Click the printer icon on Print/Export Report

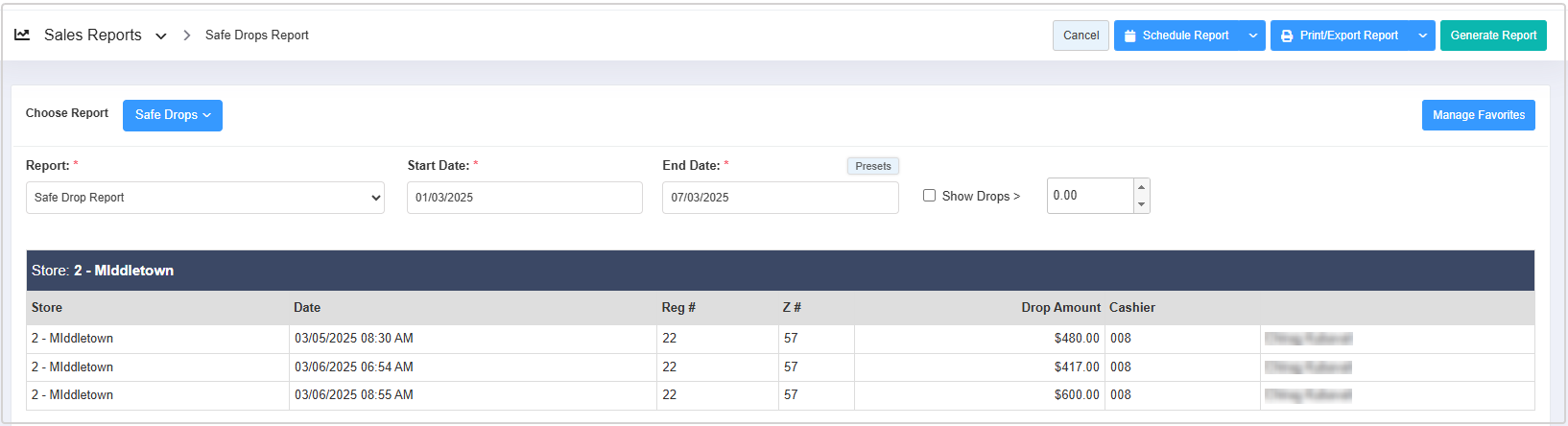[1287, 35]
